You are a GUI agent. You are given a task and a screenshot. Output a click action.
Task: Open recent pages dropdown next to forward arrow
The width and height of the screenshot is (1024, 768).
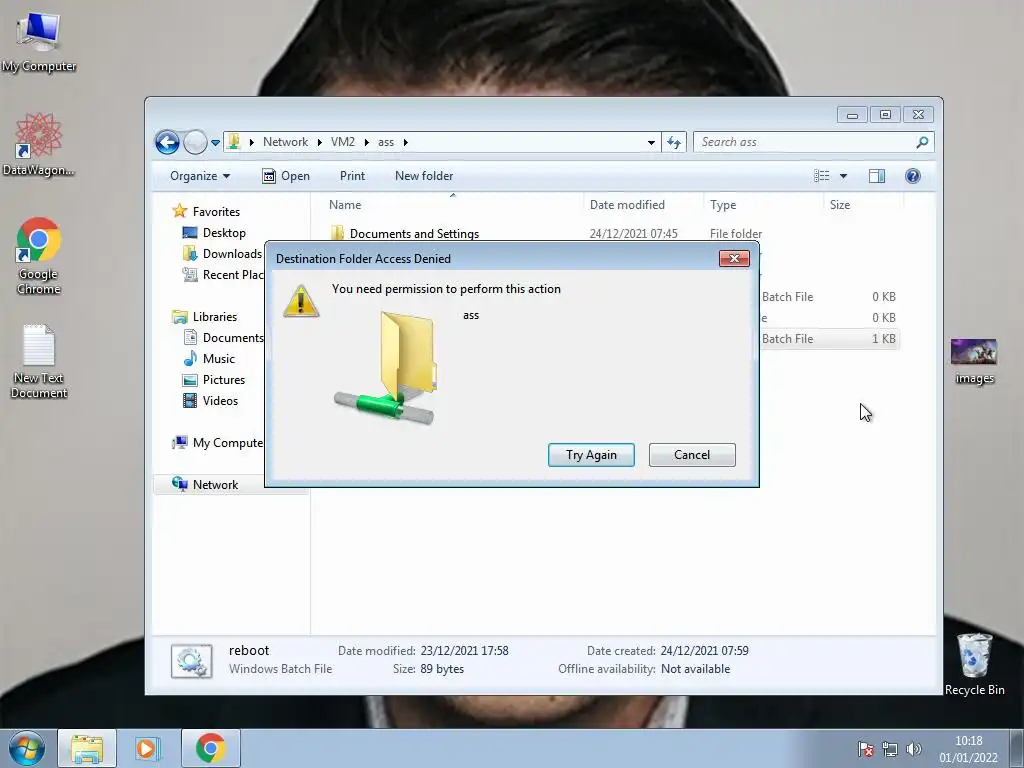(216, 142)
